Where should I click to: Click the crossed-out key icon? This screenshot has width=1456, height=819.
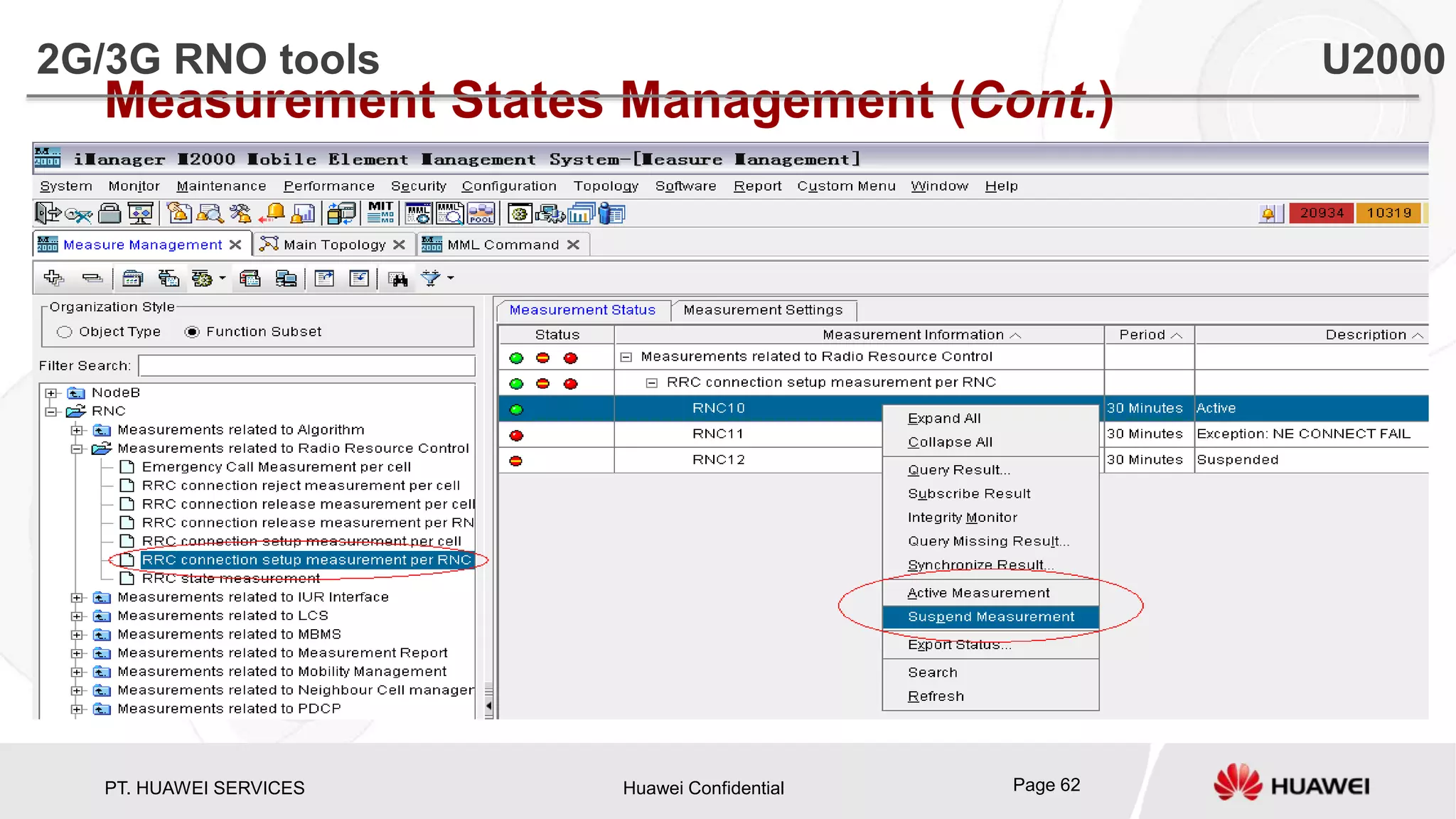point(78,214)
